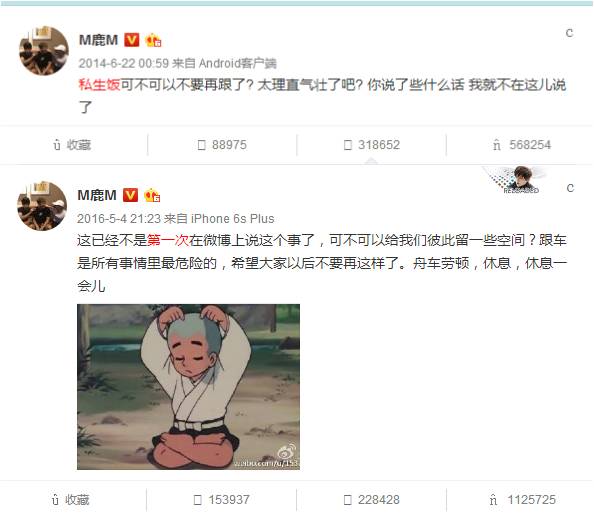Open the 私生饭 red keyword link
The height and width of the screenshot is (519, 594).
[x=99, y=84]
